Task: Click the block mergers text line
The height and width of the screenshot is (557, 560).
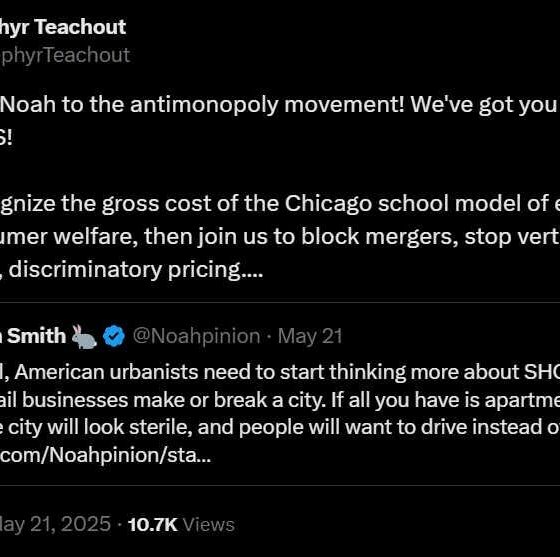Action: 280,236
